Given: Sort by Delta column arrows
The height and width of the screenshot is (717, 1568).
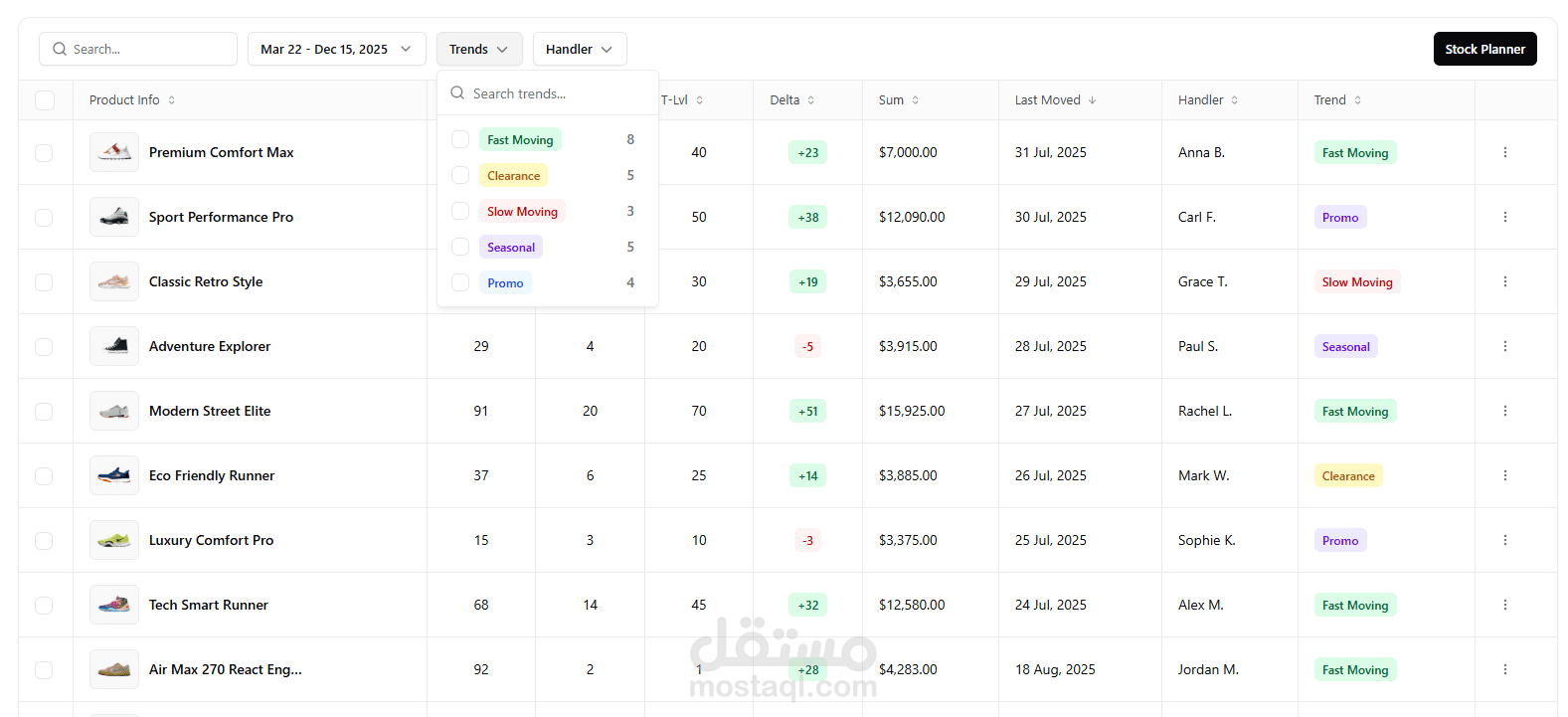Looking at the screenshot, I should pyautogui.click(x=810, y=100).
